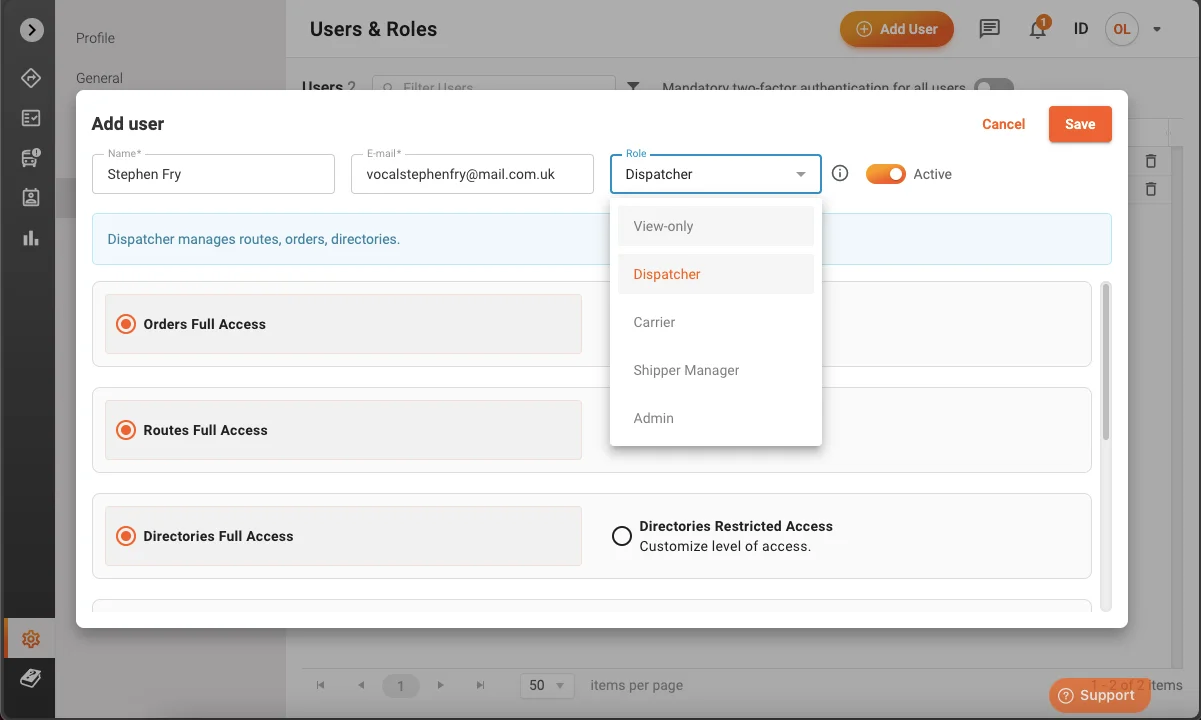This screenshot has height=720, width=1201.
Task: Choose Admin from the role list
Action: pos(654,418)
